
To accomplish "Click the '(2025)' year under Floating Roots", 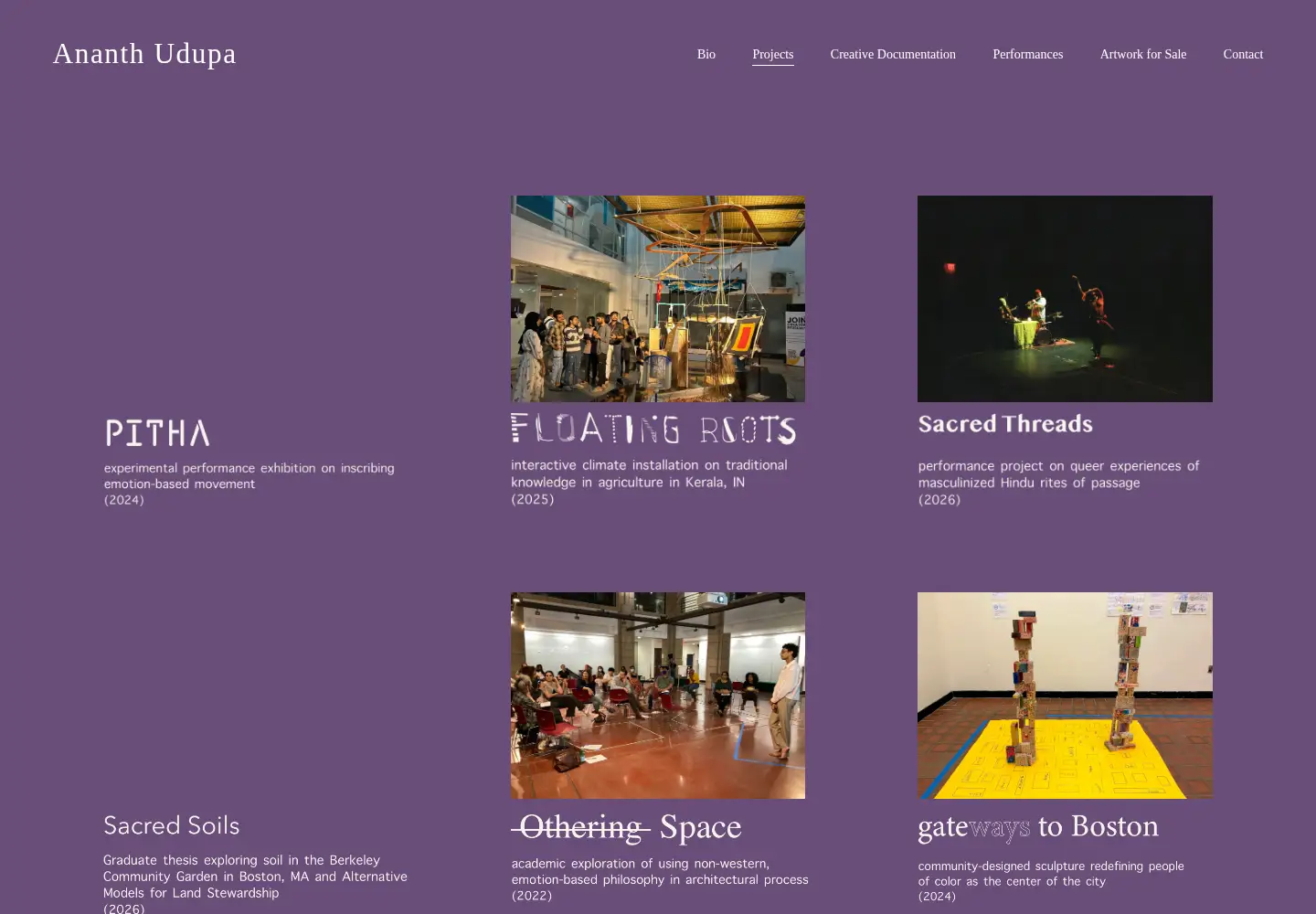I will [x=533, y=499].
